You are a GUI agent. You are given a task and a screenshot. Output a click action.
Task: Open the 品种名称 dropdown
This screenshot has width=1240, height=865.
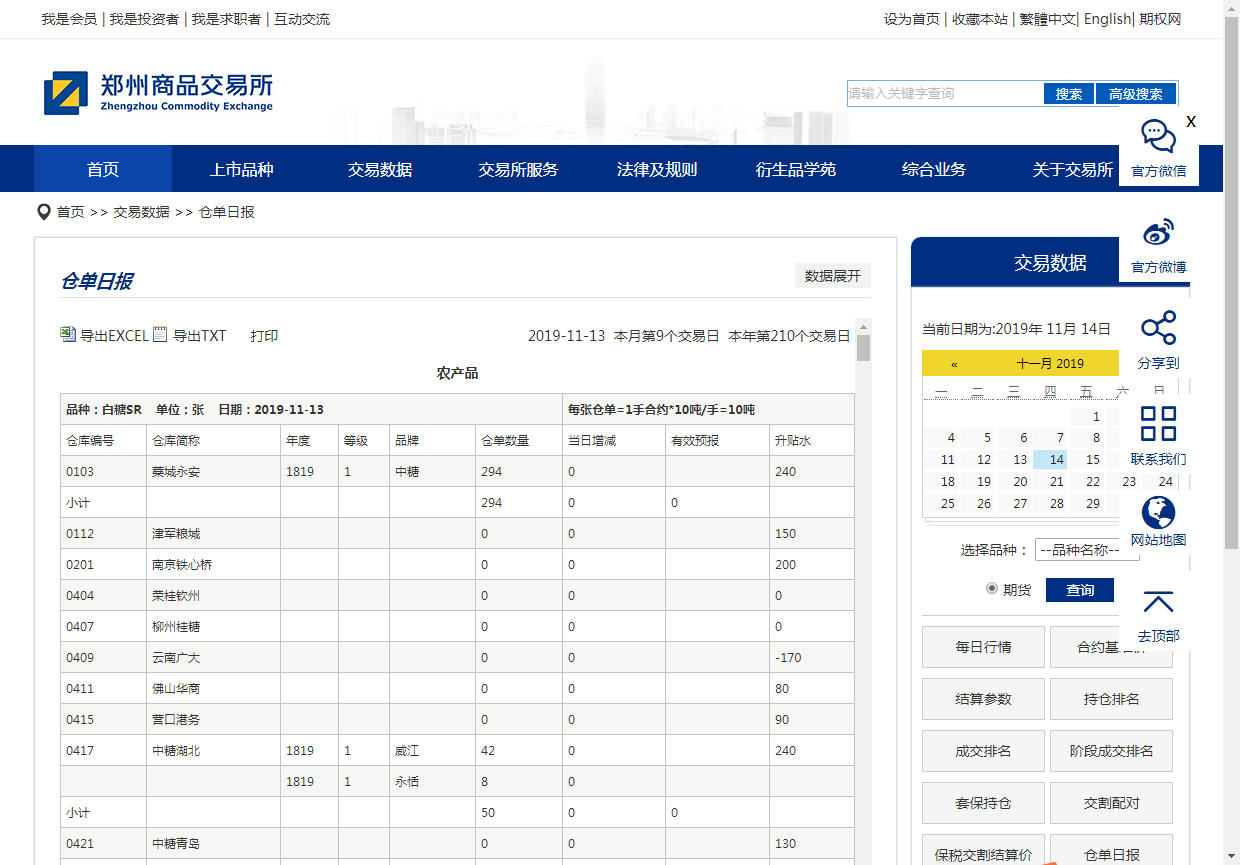click(x=1087, y=549)
